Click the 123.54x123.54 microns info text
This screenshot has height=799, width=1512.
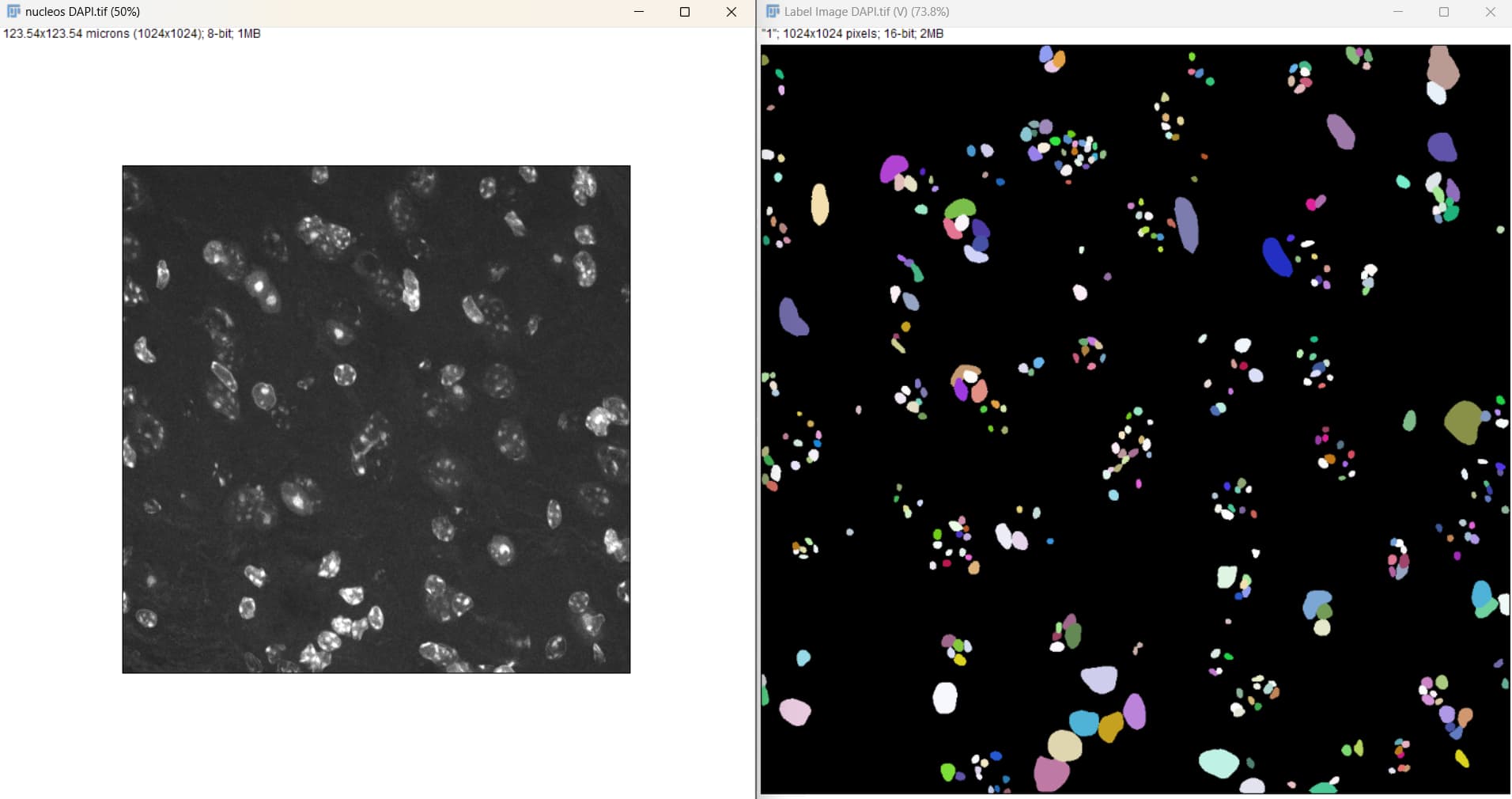coord(130,34)
